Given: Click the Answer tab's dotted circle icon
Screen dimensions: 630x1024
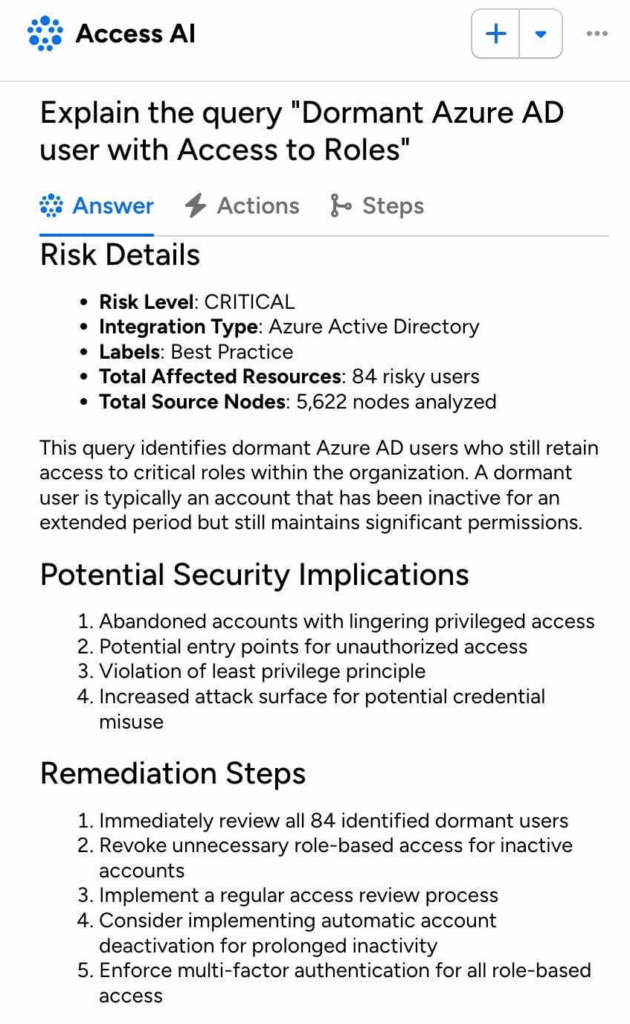Looking at the screenshot, I should click(x=51, y=206).
